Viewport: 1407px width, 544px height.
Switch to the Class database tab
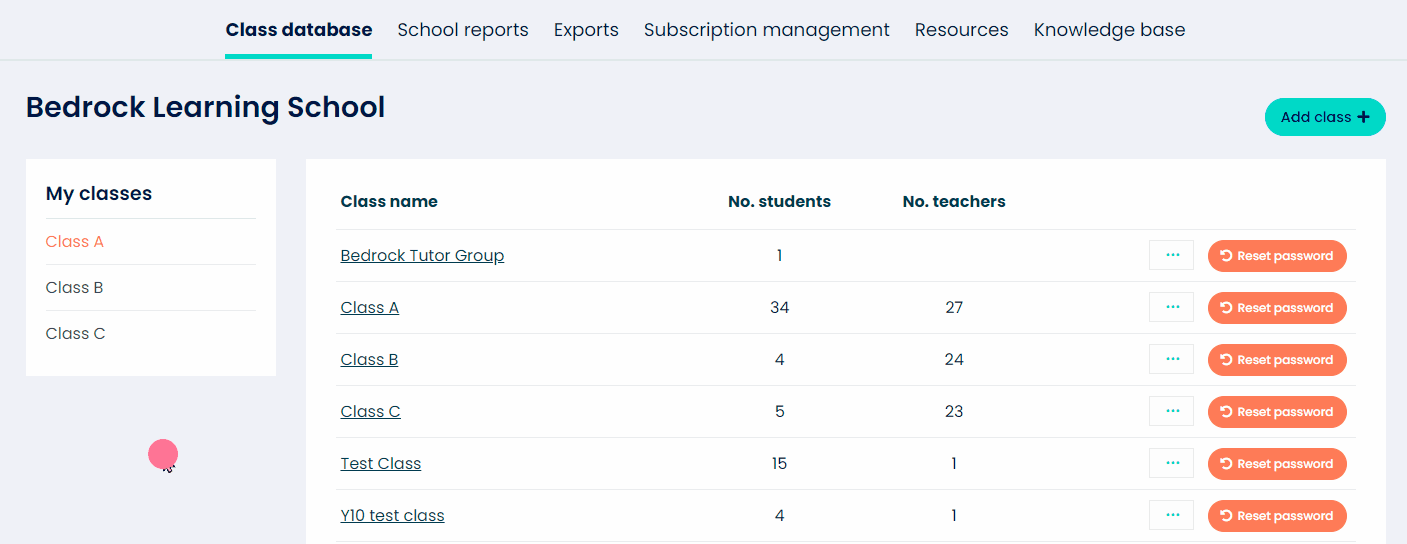[299, 30]
